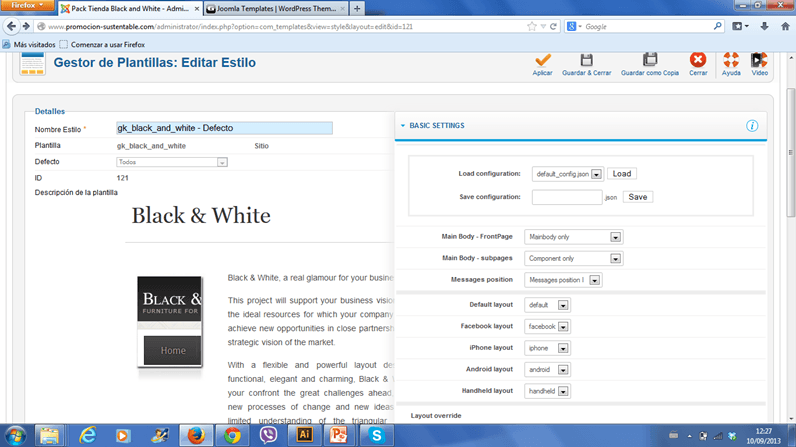Open Firefox downloads arrow icon

click(764, 26)
